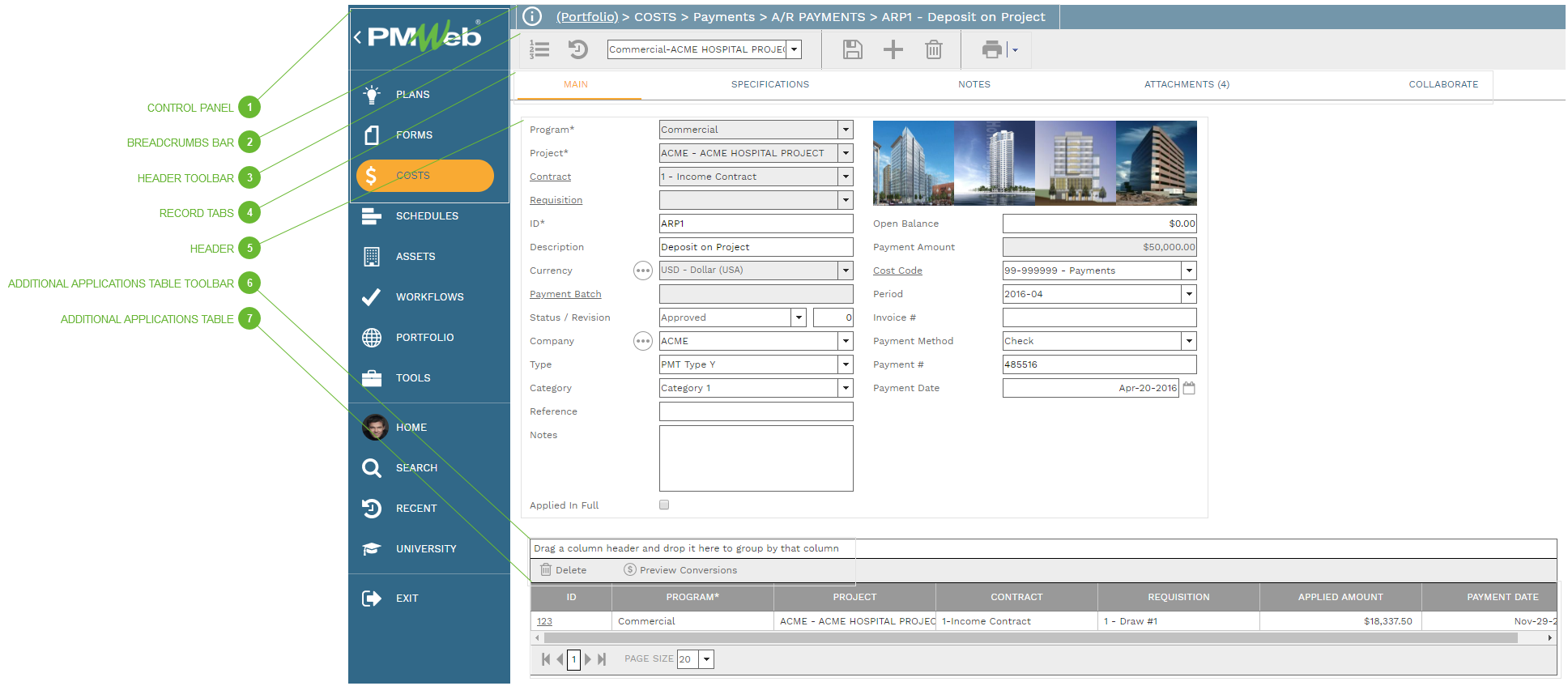
Task: Add a new record with plus icon
Action: point(893,49)
